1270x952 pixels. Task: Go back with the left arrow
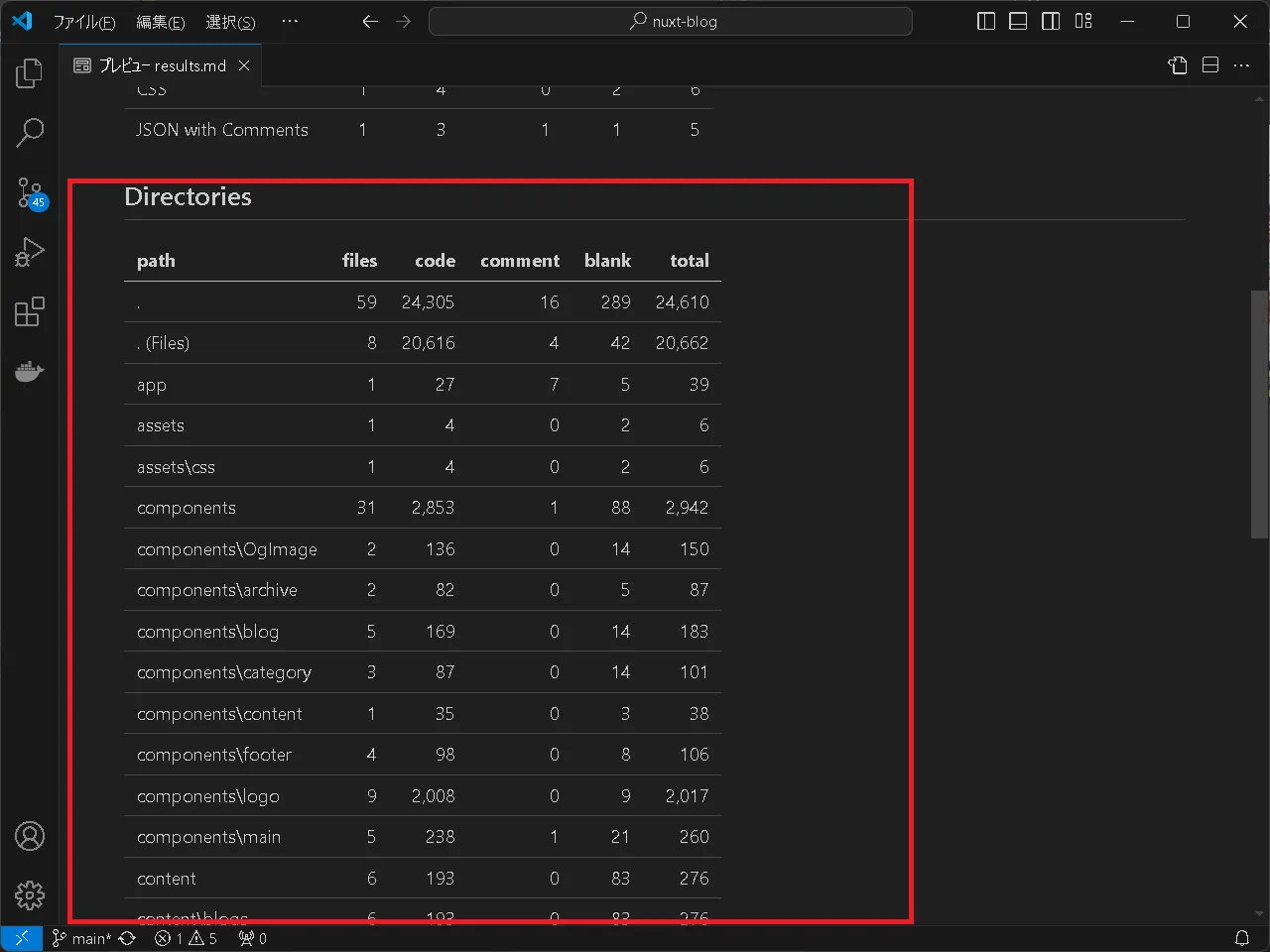point(370,21)
